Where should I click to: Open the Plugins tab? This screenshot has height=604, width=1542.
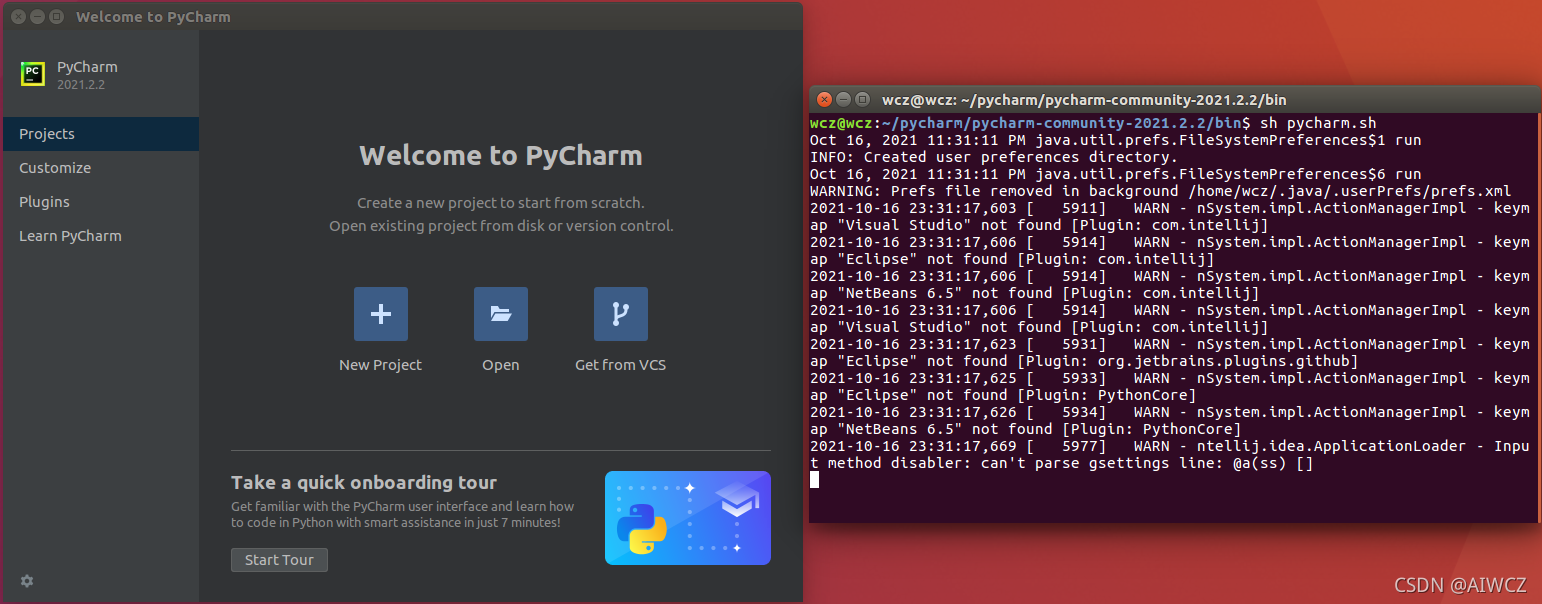click(100, 202)
